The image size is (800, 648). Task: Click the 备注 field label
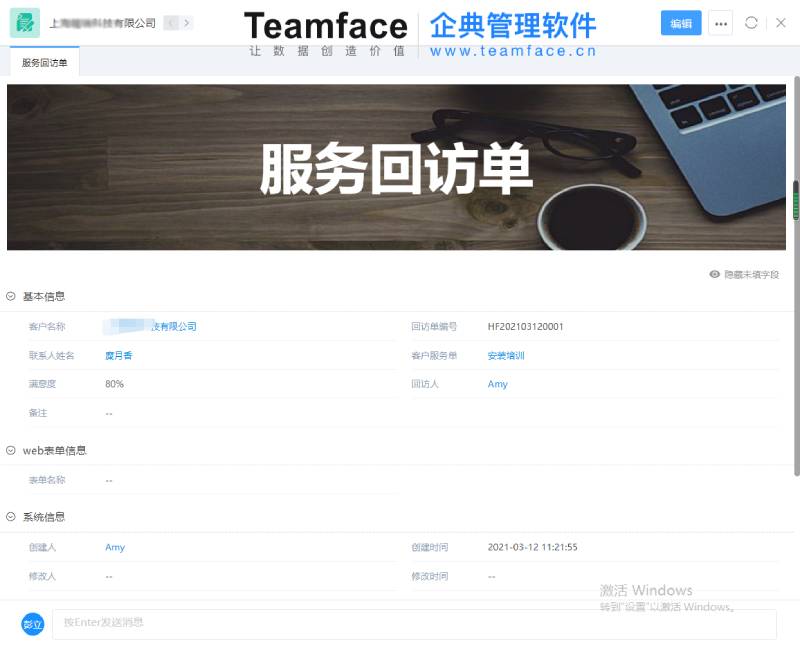point(38,413)
